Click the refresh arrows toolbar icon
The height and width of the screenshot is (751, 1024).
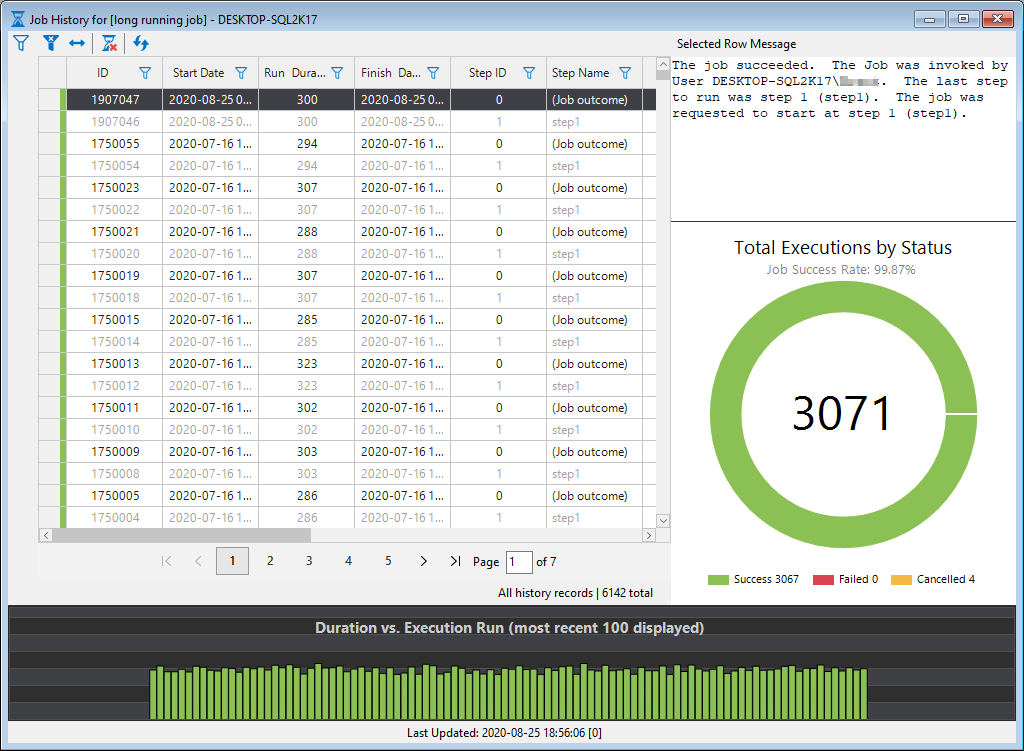pos(141,44)
